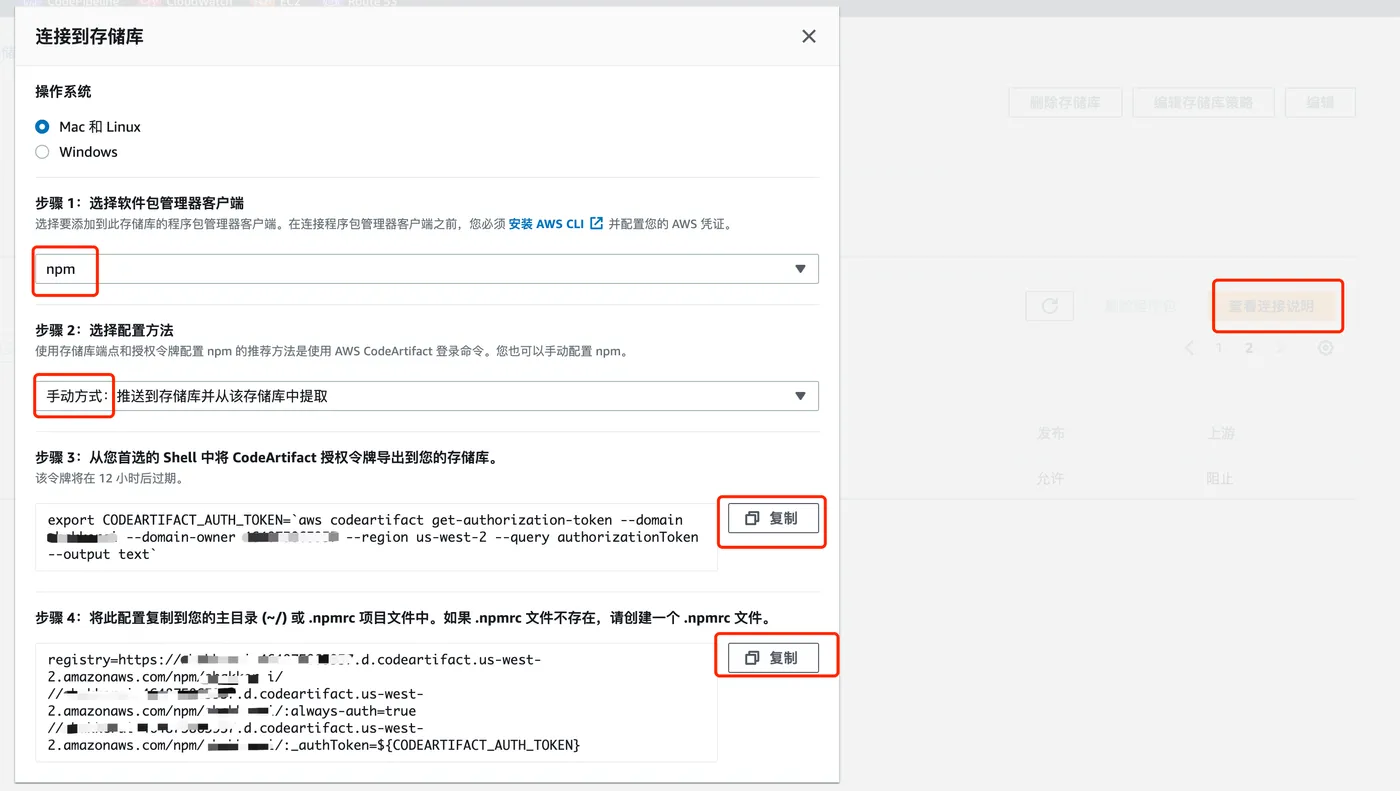Viewport: 1400px width, 791px height.
Task: Click the 删除存储库 button
Action: 1065,103
